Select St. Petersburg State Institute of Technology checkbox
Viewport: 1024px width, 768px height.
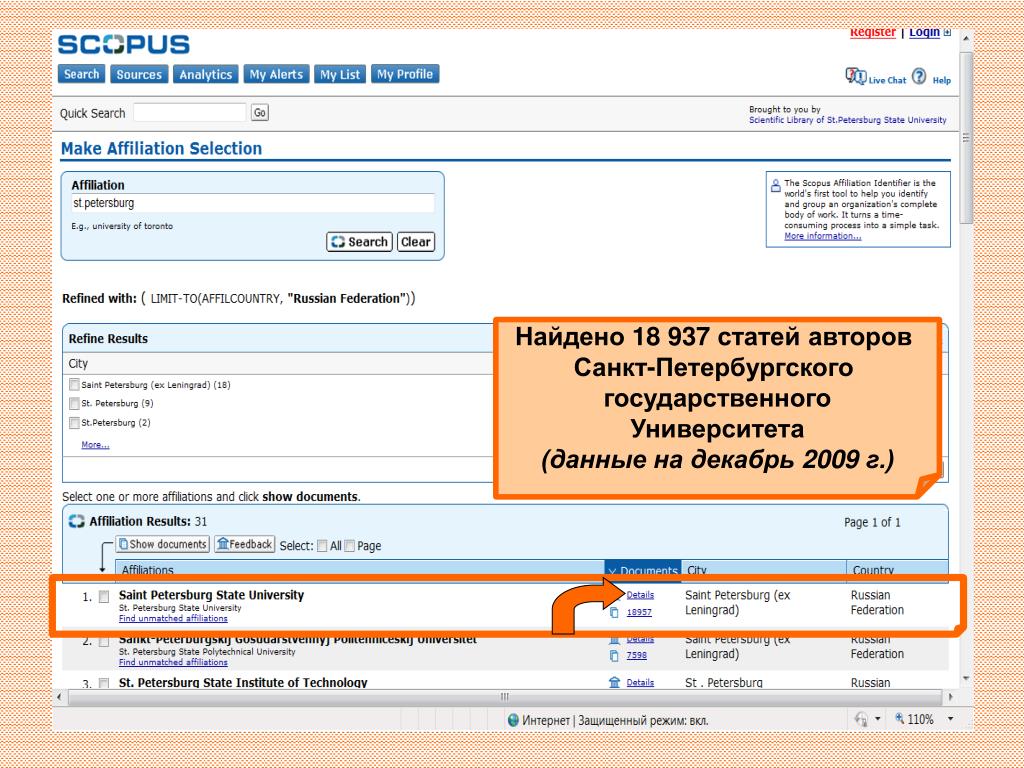[x=104, y=683]
